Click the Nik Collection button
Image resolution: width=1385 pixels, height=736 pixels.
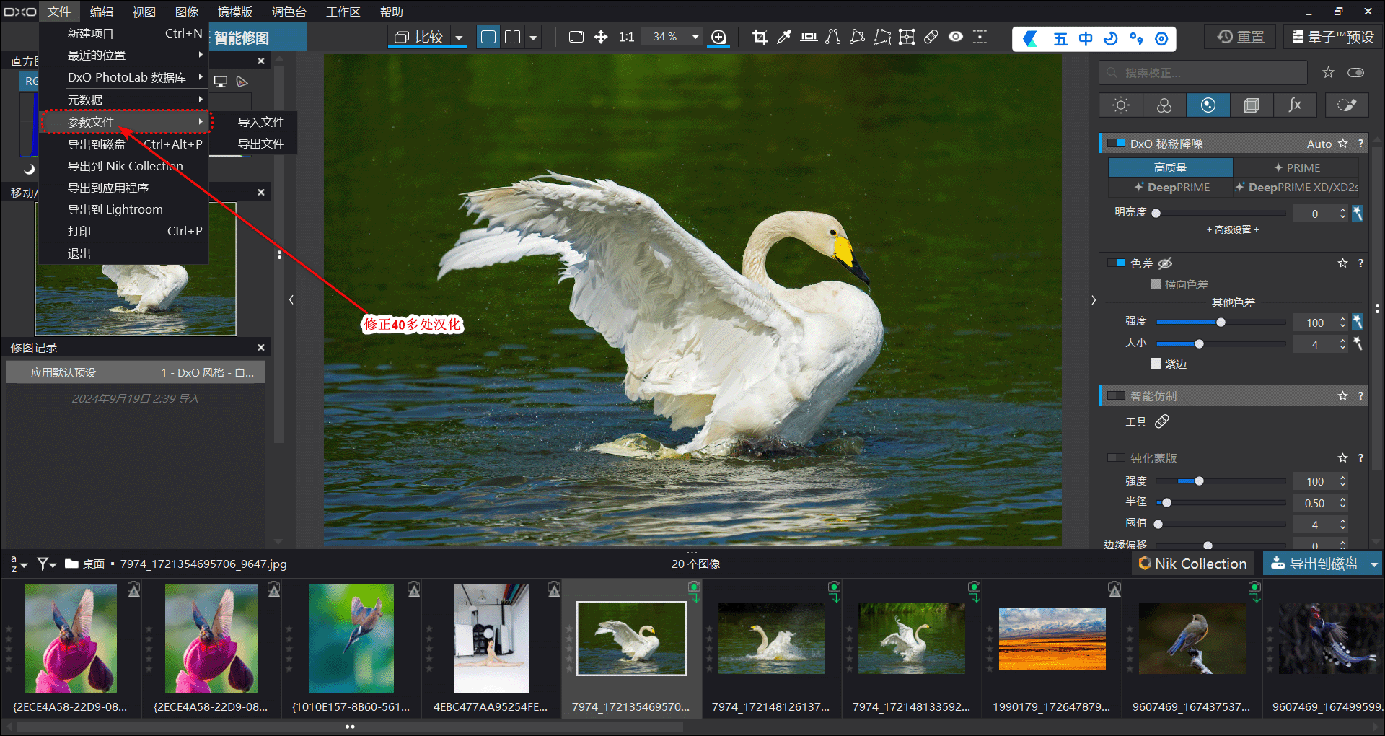[x=1192, y=564]
